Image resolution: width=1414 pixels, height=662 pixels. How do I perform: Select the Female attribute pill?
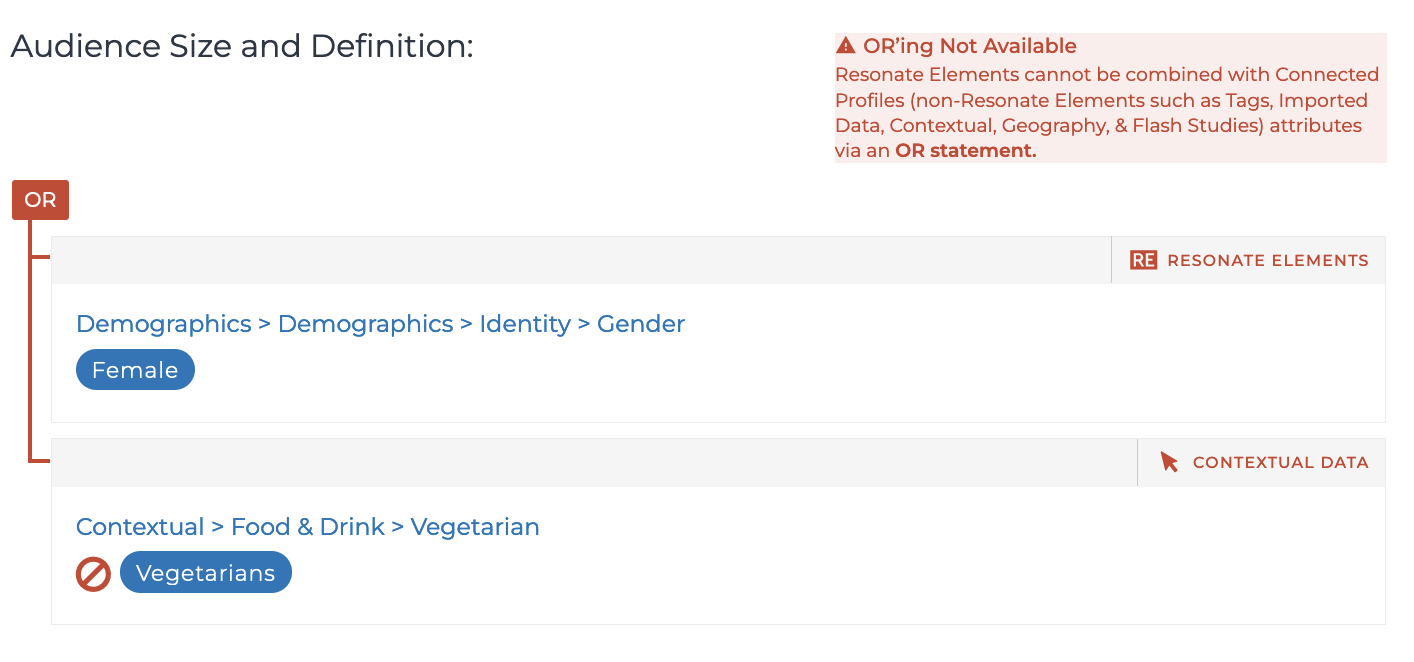point(135,370)
